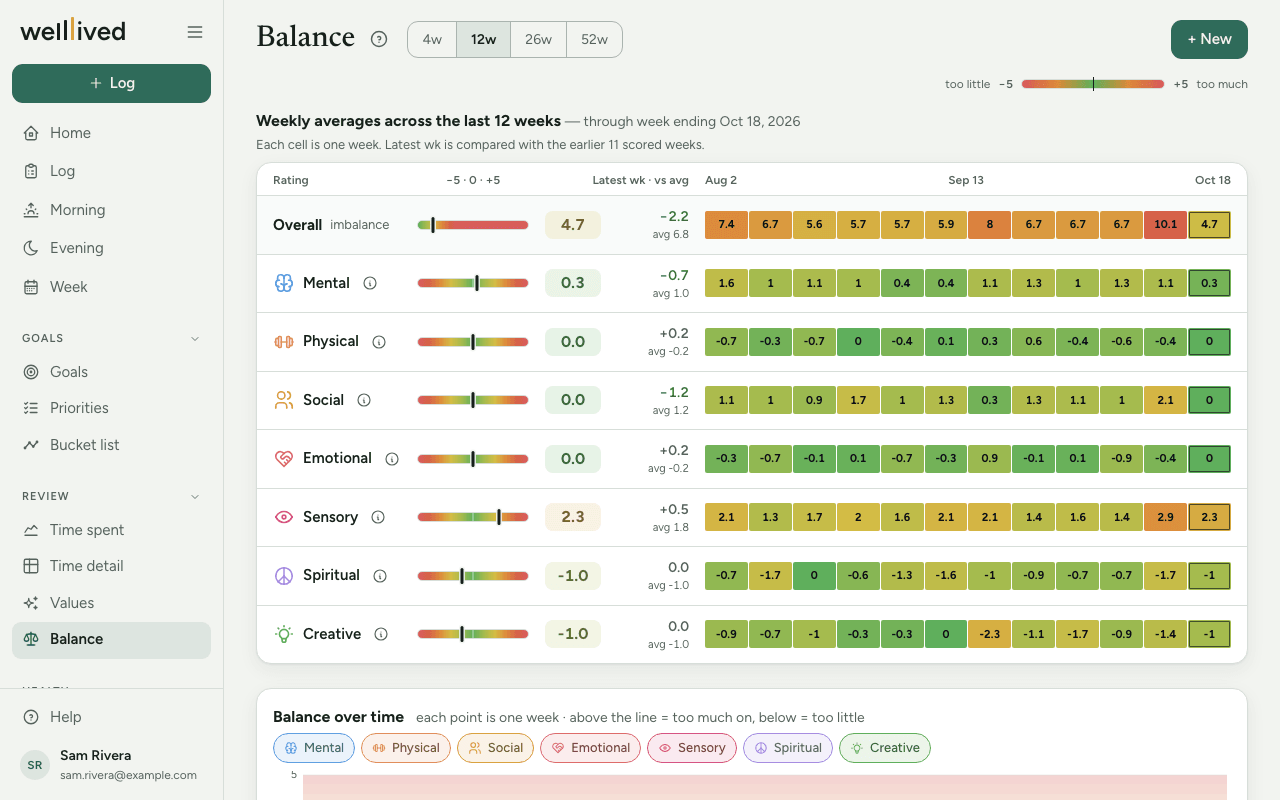
Task: Open Values in the sidebar
Action: click(x=111, y=603)
